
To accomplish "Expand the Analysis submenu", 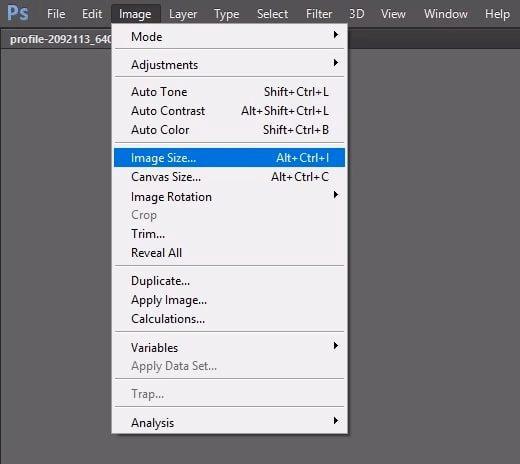I will (x=229, y=422).
